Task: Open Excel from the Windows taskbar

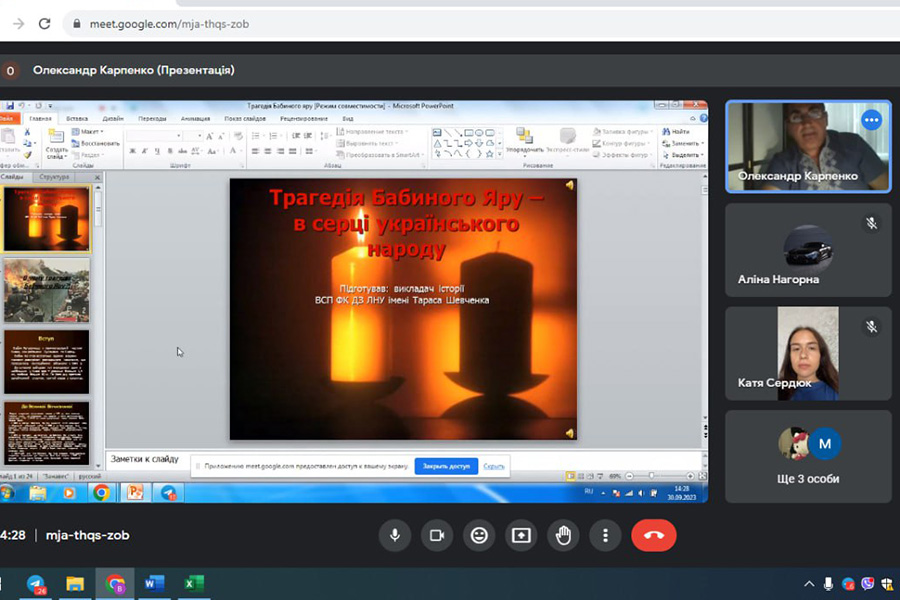Action: click(194, 583)
